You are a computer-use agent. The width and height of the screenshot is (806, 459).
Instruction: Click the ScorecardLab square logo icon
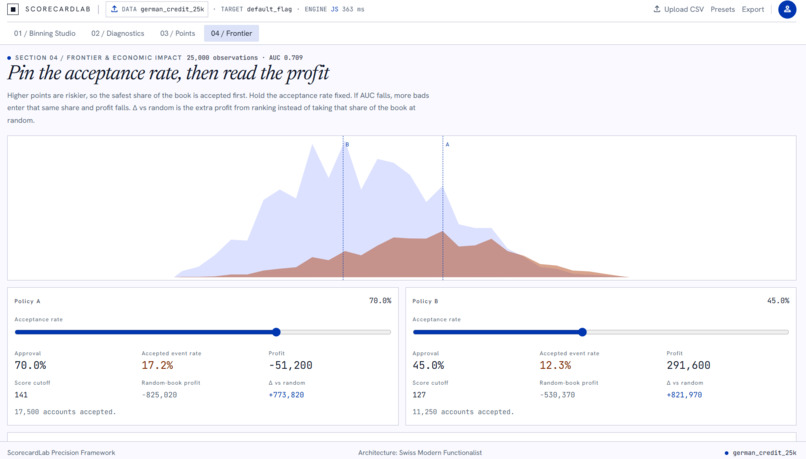[13, 9]
